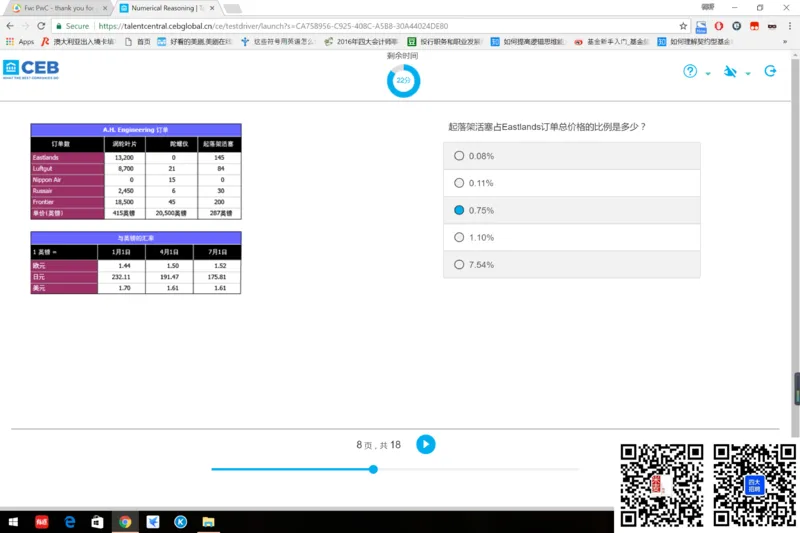Expand the accessibility options arrow
The height and width of the screenshot is (533, 800).
coord(747,73)
